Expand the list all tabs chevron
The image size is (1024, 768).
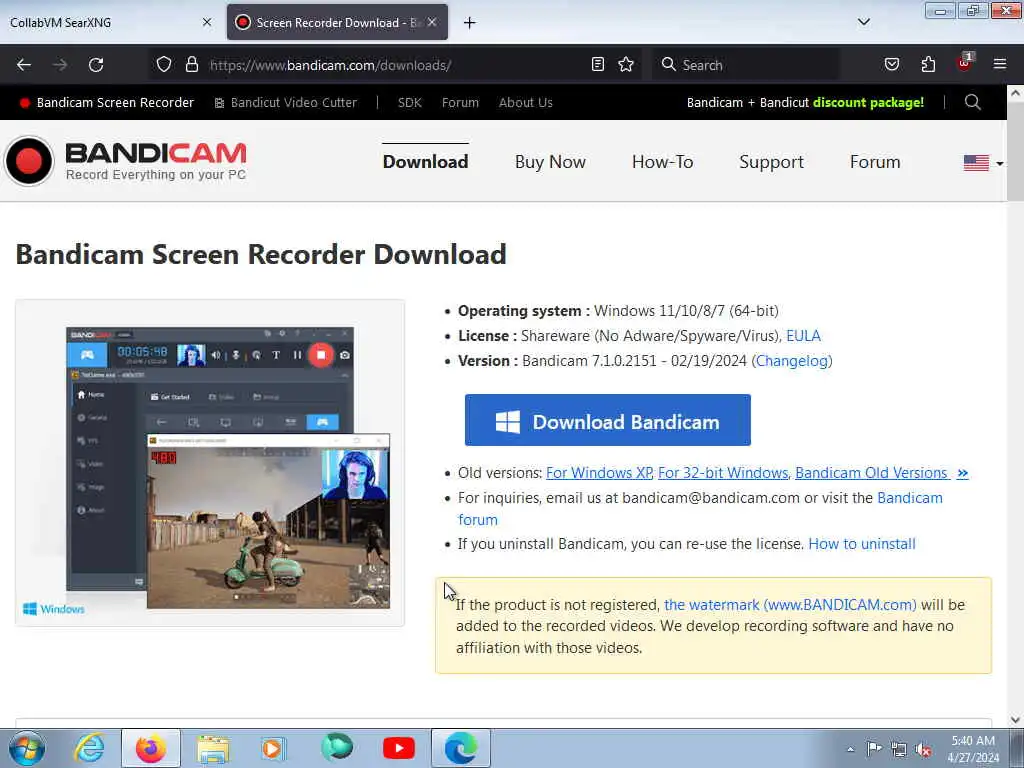tap(863, 22)
